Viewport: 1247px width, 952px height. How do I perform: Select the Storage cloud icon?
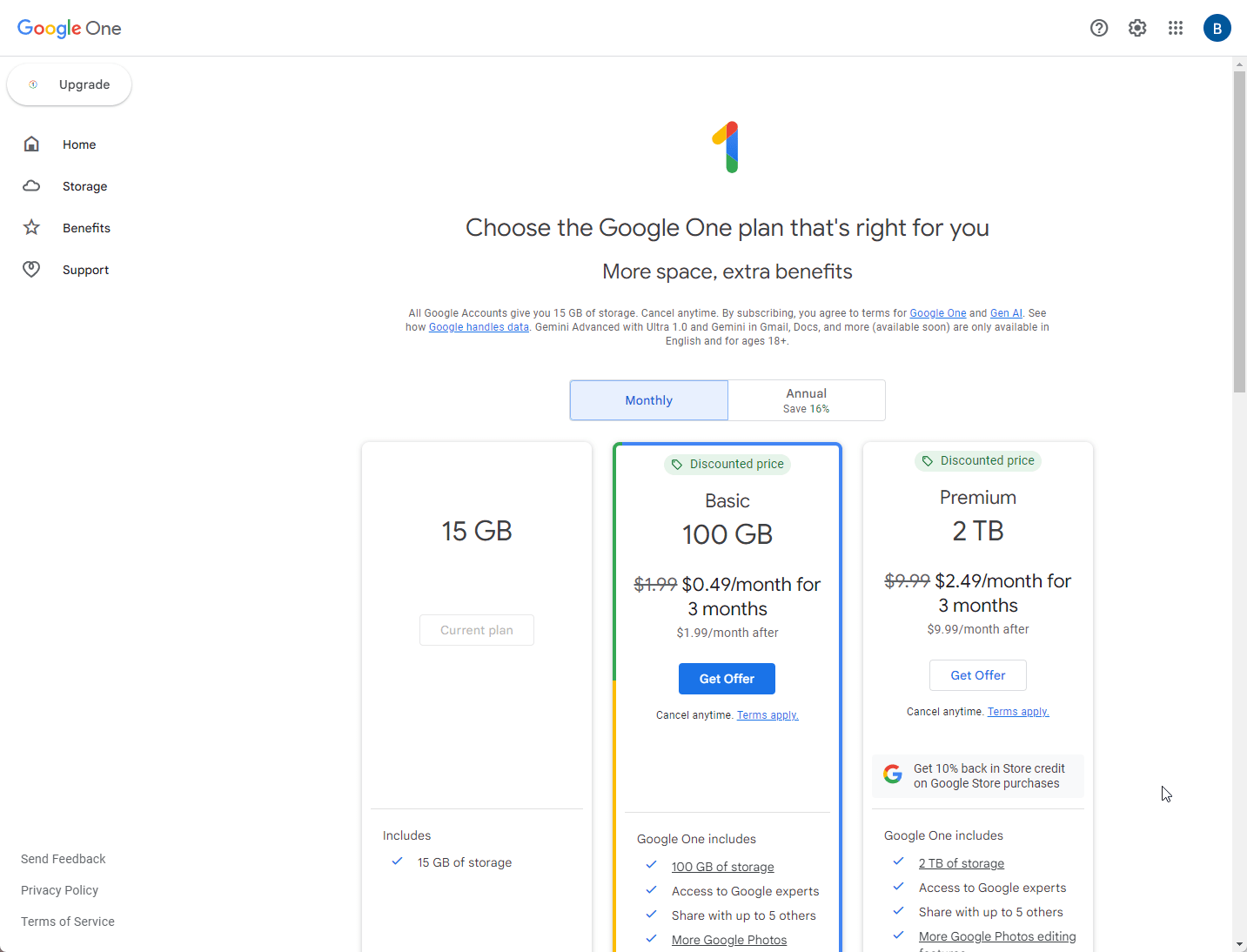(x=31, y=185)
